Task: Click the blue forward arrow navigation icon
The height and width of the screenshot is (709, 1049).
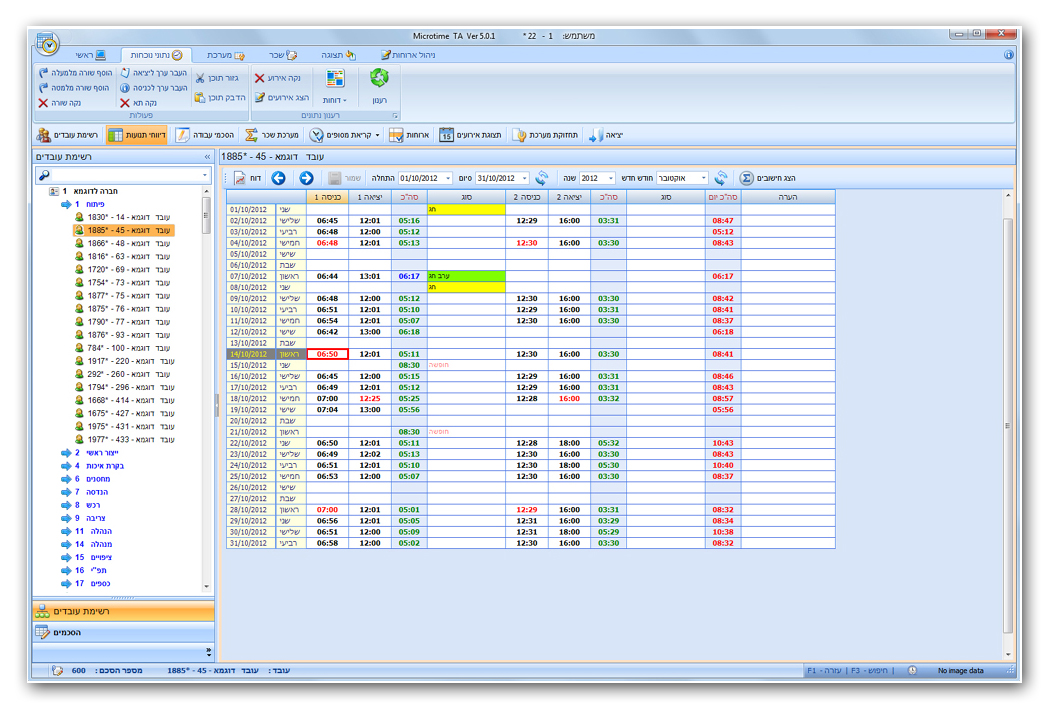Action: [306, 178]
